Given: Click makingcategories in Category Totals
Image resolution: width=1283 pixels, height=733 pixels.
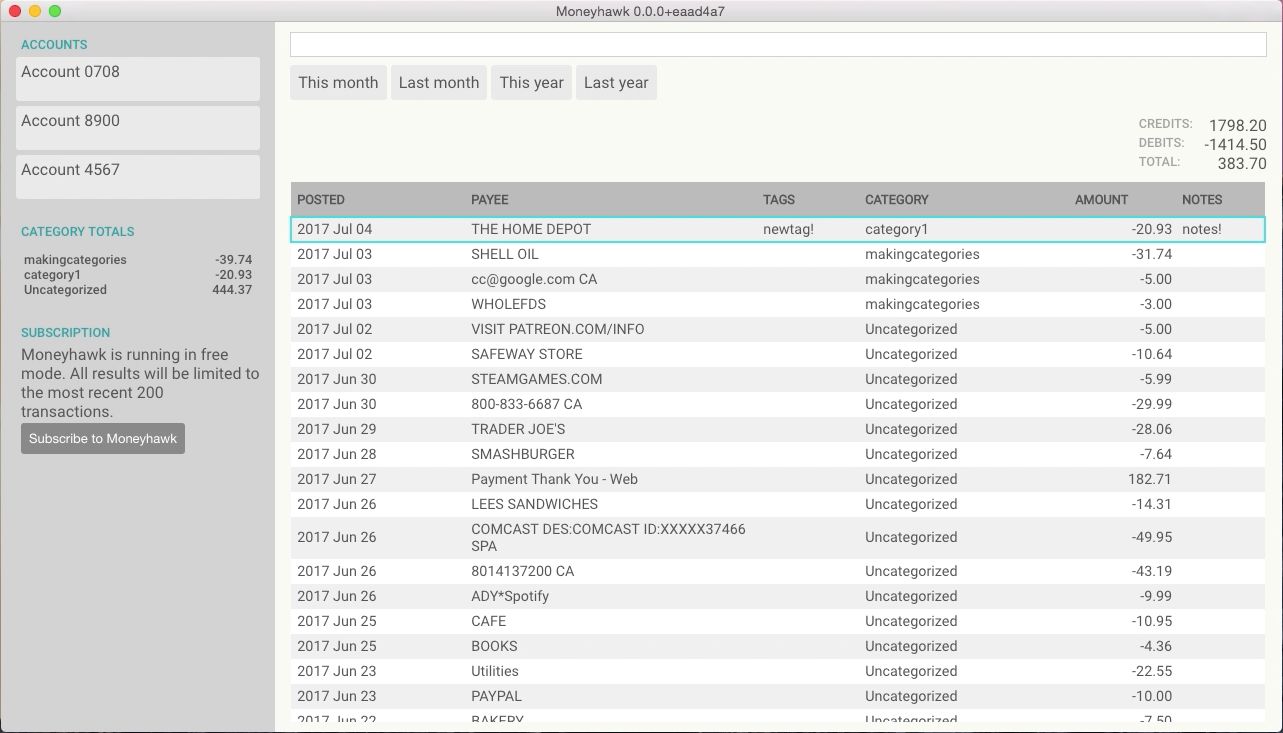Looking at the screenshot, I should point(75,260).
